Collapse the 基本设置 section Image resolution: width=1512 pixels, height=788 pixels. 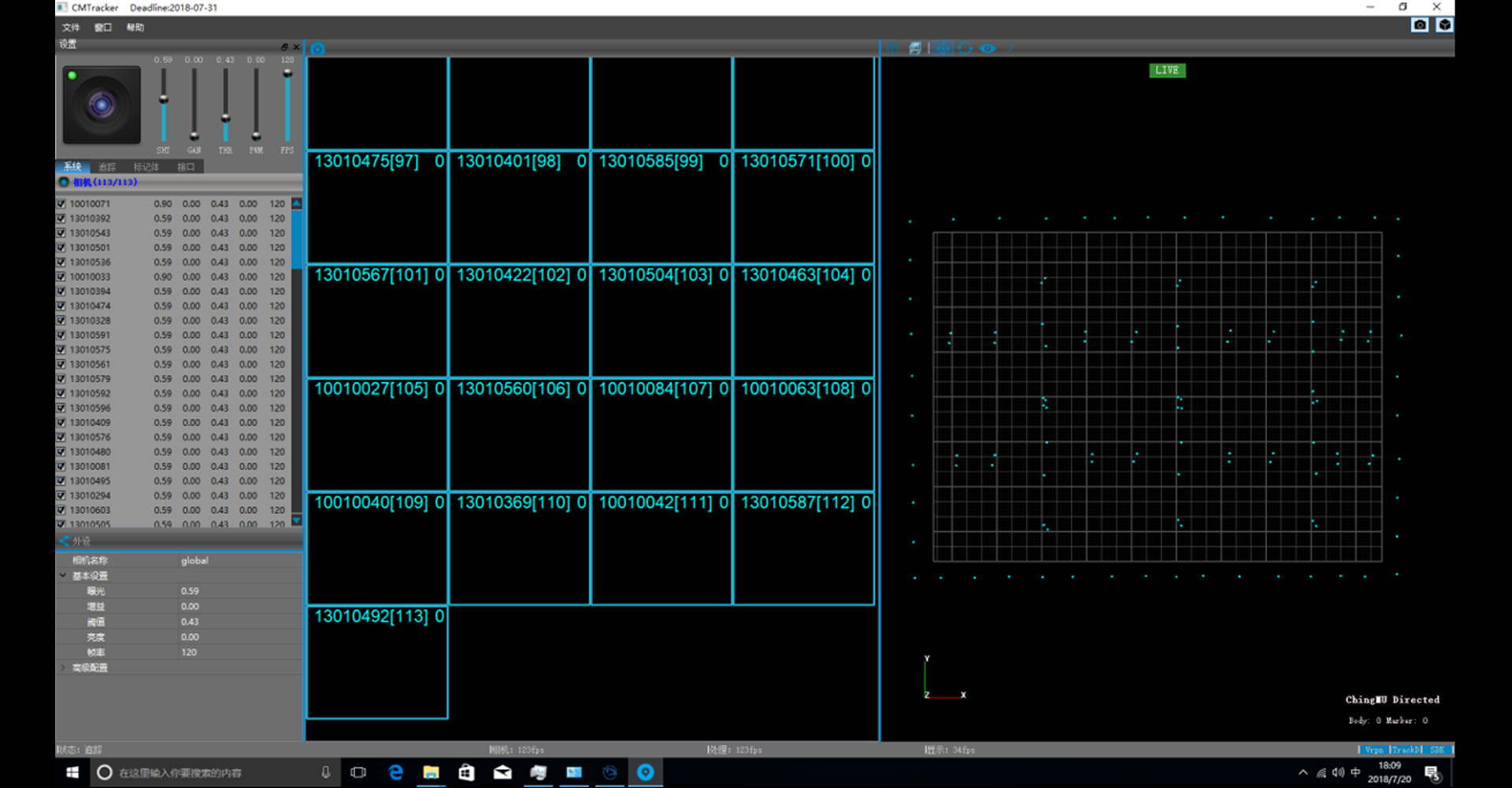coord(63,576)
